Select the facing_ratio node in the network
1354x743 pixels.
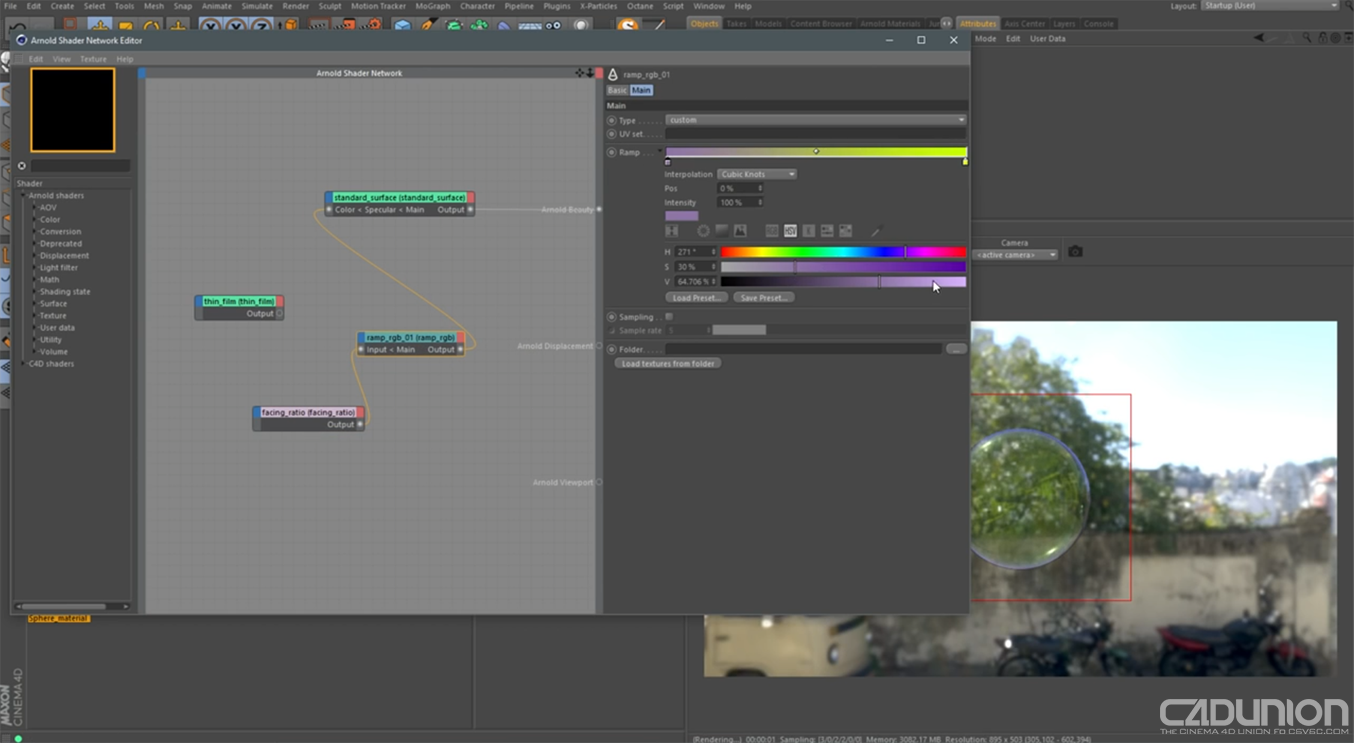[309, 411]
